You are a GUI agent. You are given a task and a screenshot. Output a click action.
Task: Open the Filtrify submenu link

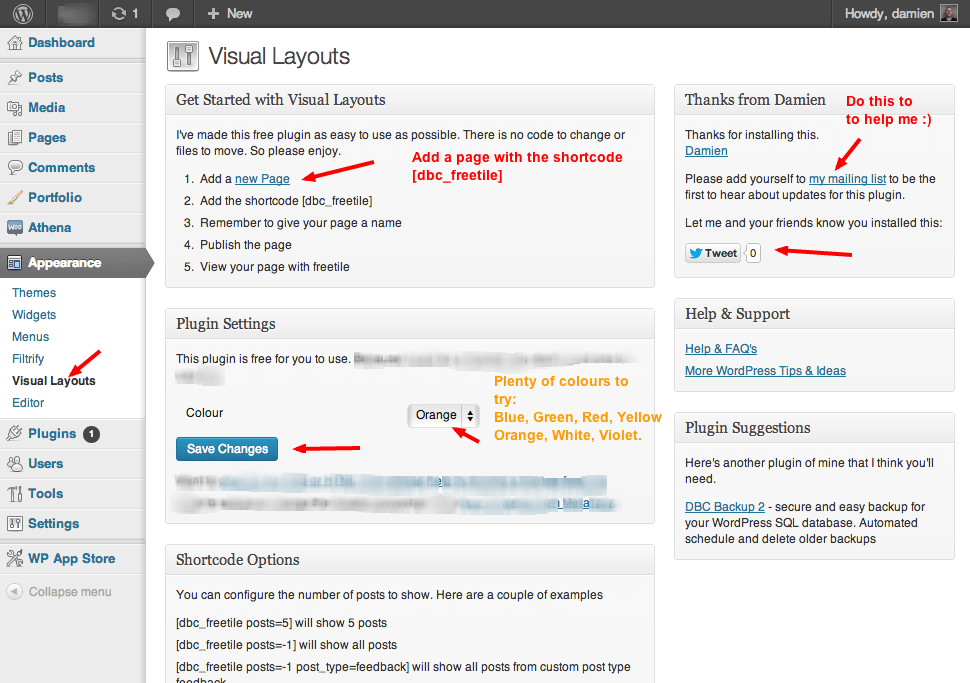tap(28, 359)
